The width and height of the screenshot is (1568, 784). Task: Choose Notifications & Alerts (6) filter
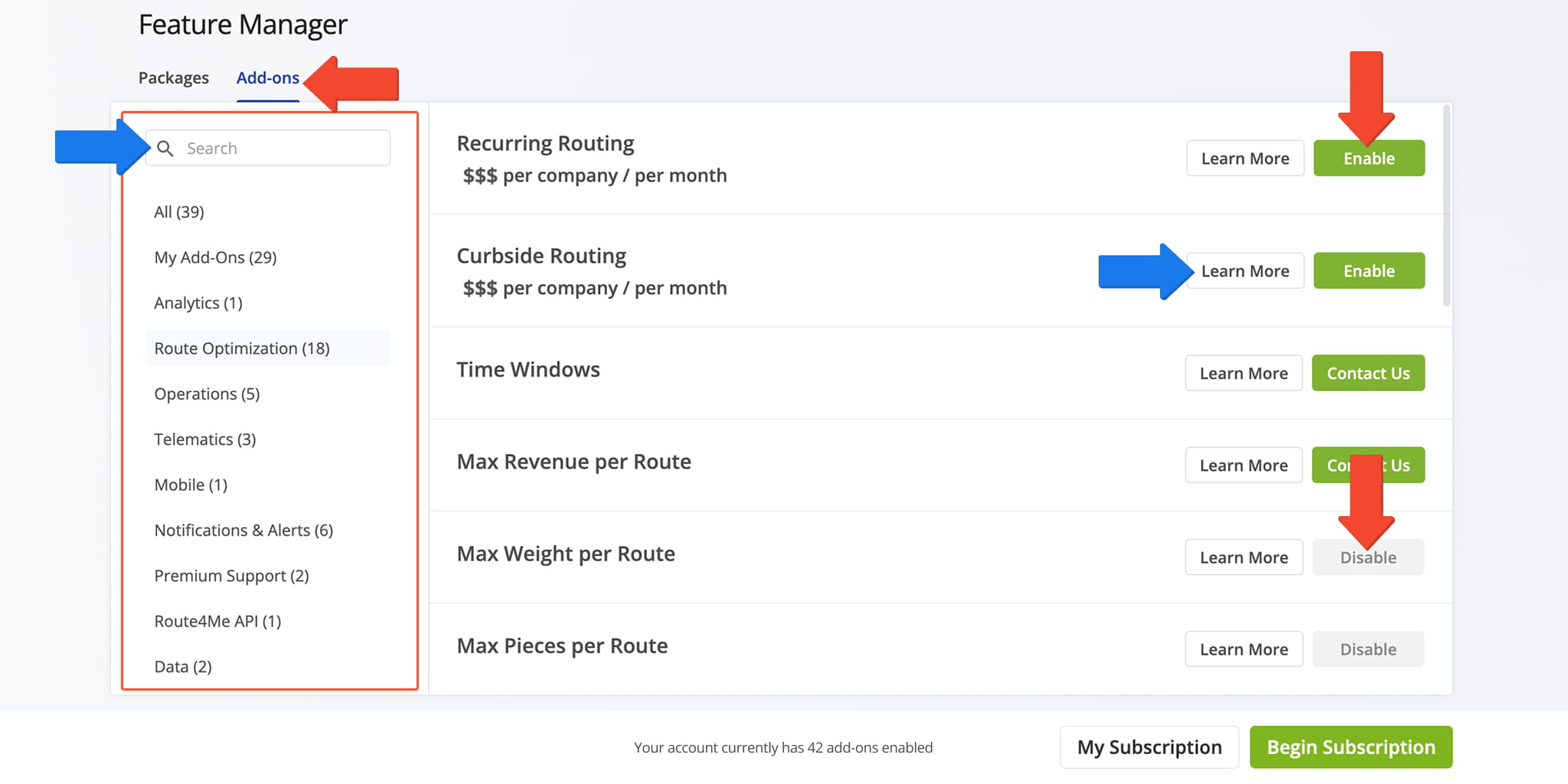(x=243, y=531)
